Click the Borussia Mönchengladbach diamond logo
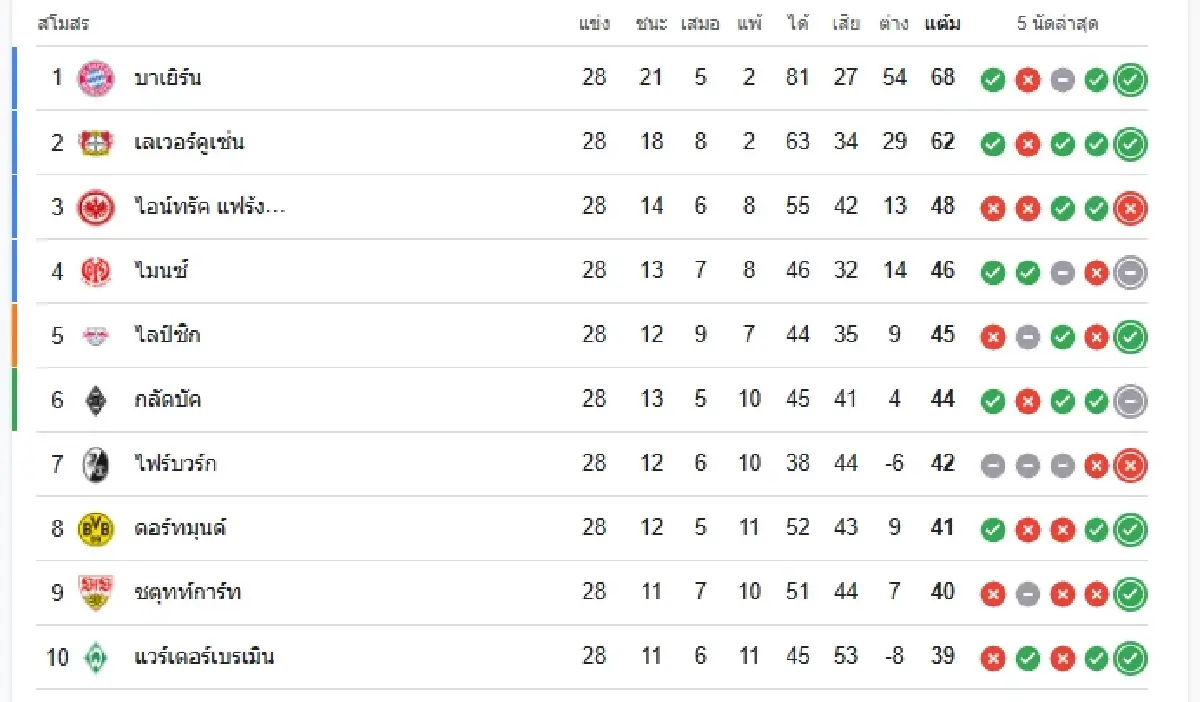Viewport: 1200px width, 702px height. point(97,400)
